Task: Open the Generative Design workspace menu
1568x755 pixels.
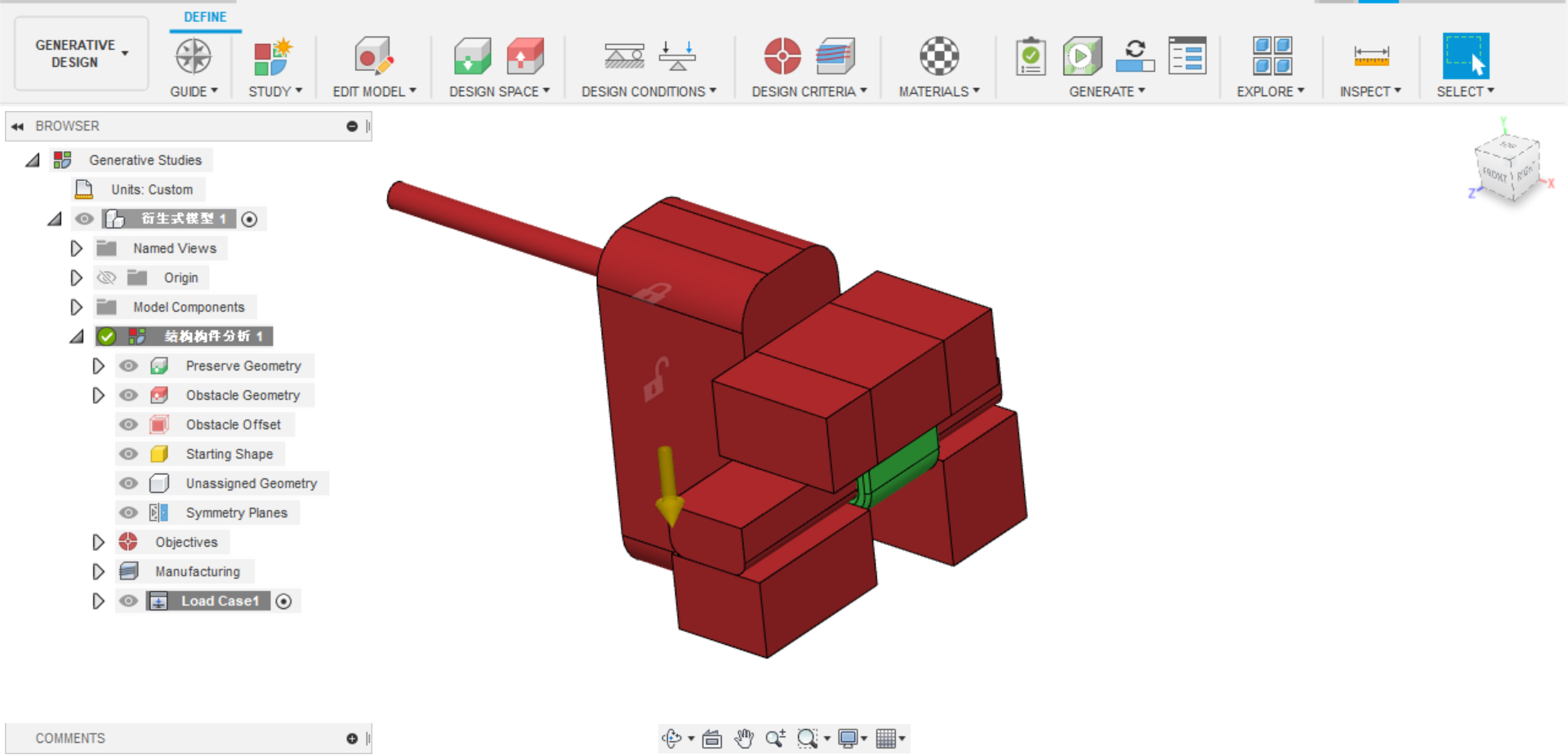Action: click(80, 52)
